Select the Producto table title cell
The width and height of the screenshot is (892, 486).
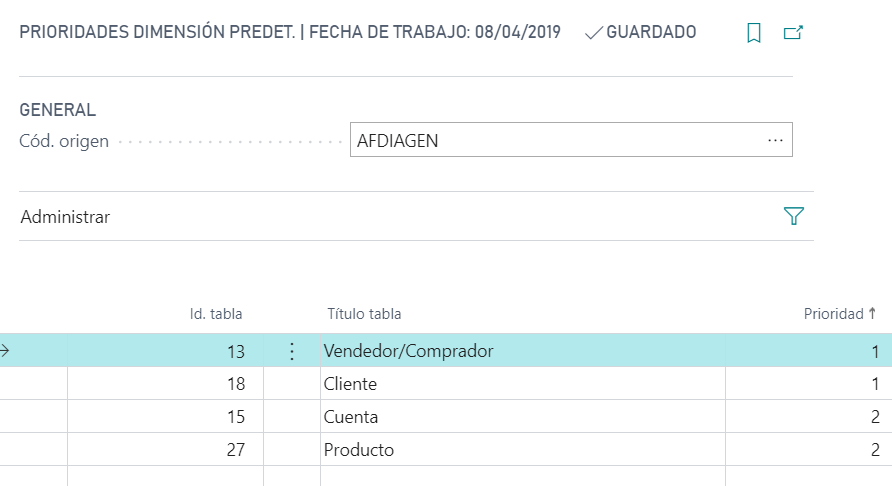tap(359, 450)
